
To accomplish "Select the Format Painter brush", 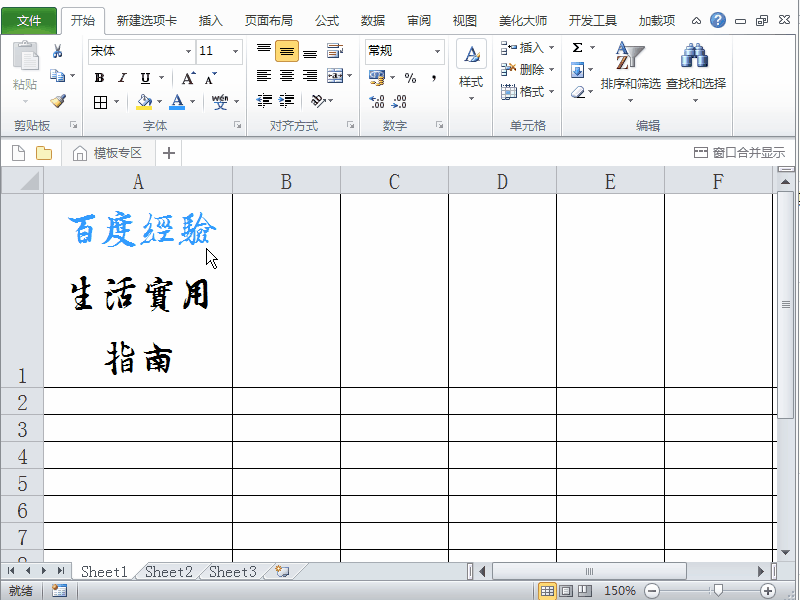I will (58, 101).
